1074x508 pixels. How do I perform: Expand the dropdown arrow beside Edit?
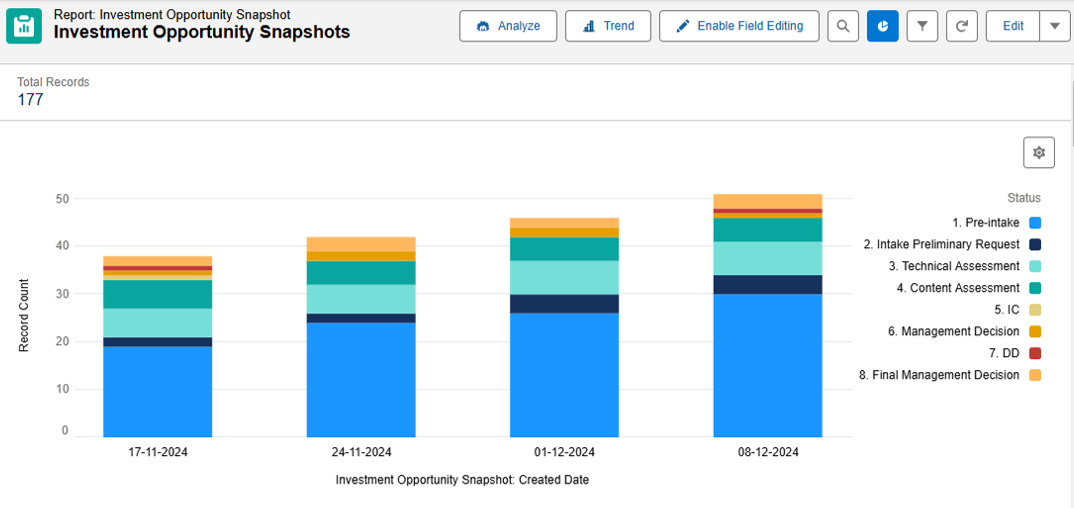click(1055, 26)
